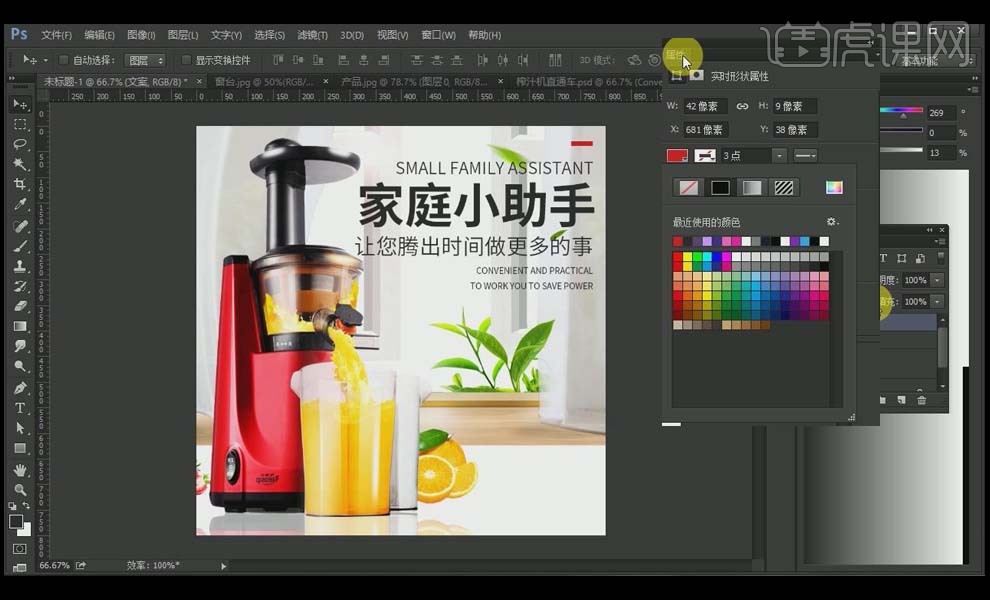Click the width field showing 42 像素

pos(705,106)
